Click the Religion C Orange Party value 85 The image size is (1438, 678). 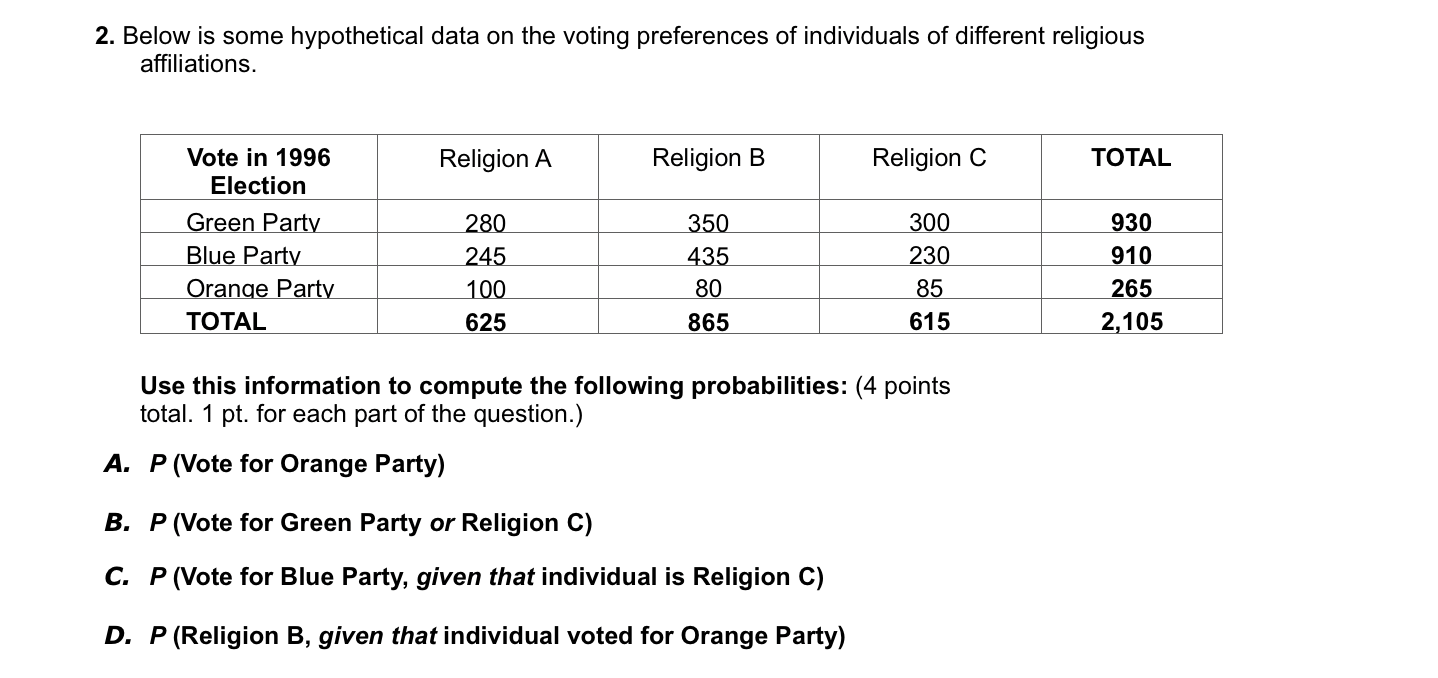click(x=929, y=288)
